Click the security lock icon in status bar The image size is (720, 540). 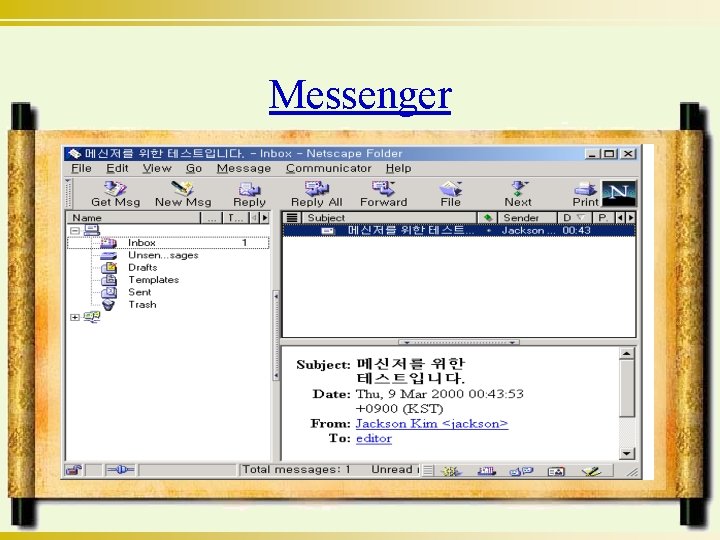[73, 470]
